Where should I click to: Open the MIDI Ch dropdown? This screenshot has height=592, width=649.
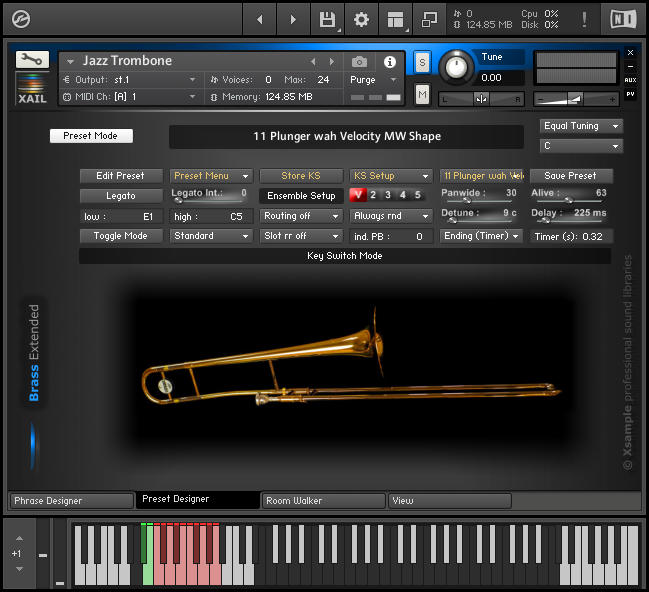(130, 97)
